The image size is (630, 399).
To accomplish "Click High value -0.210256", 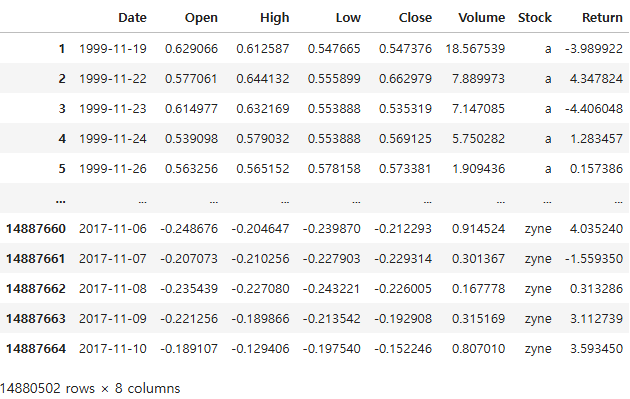I will pyautogui.click(x=260, y=259).
